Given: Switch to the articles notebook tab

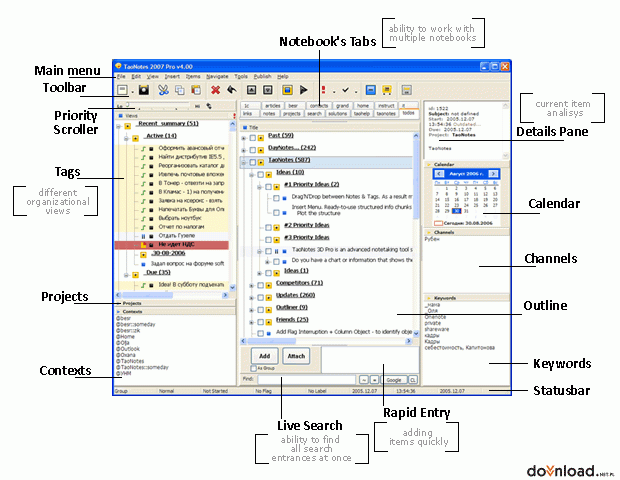Looking at the screenshot, I should point(272,106).
